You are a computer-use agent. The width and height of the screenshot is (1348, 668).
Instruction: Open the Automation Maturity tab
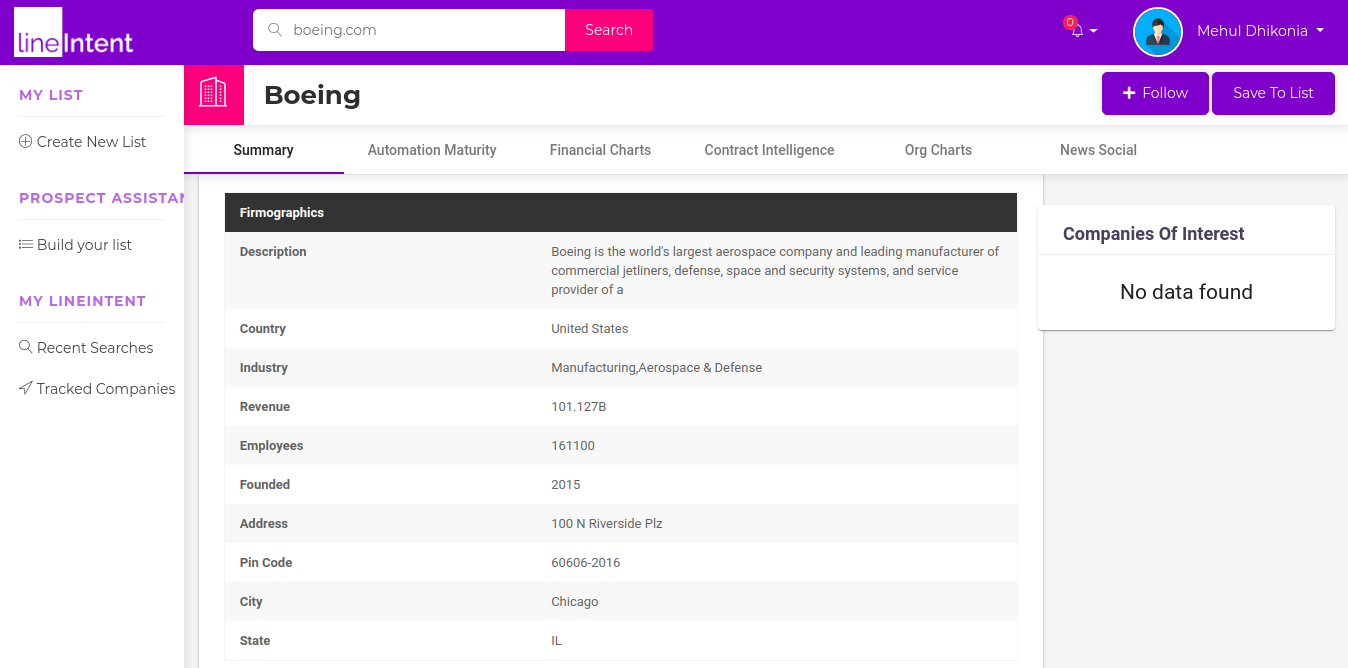pyautogui.click(x=432, y=150)
